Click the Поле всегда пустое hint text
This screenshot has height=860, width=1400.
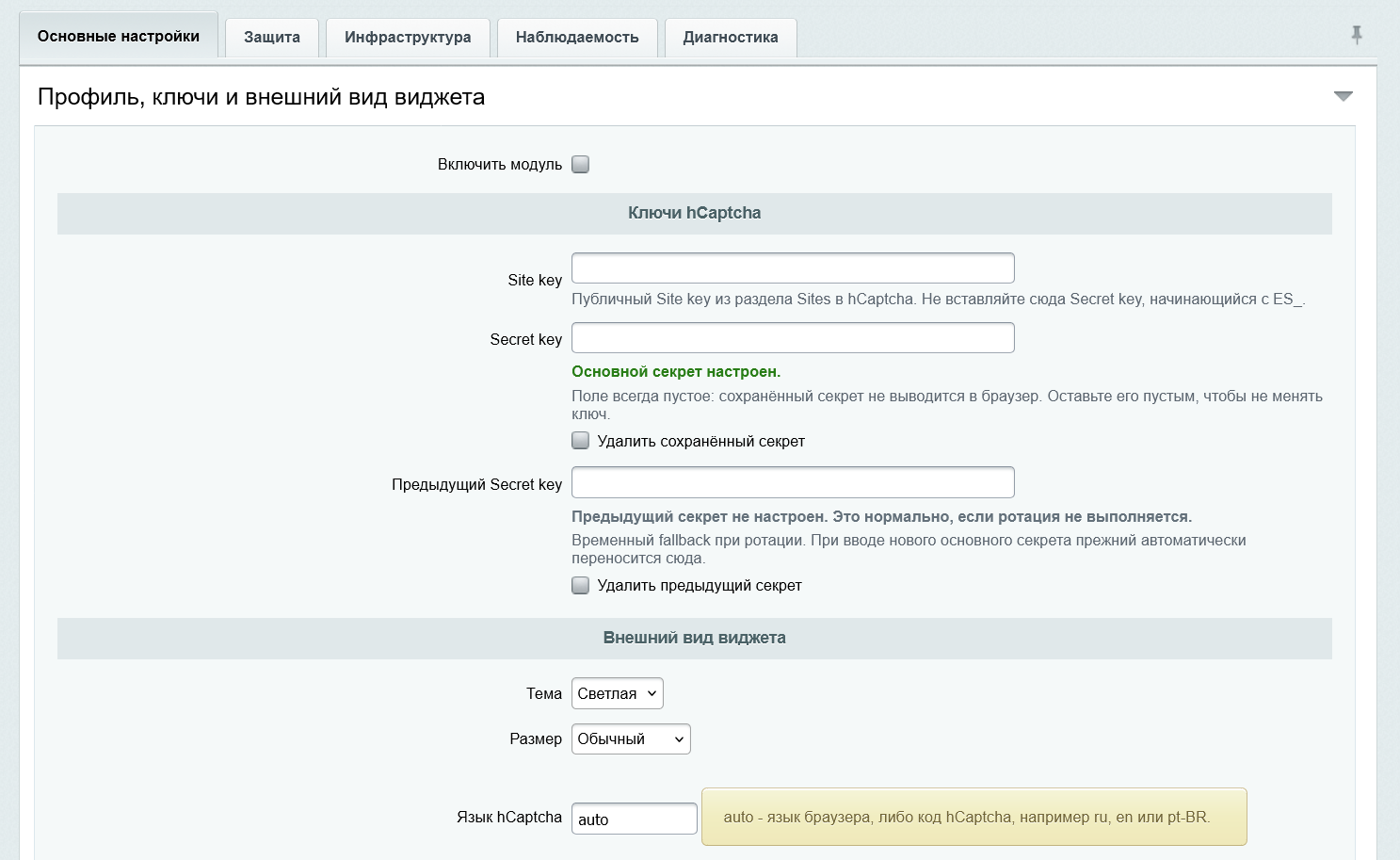pos(947,405)
